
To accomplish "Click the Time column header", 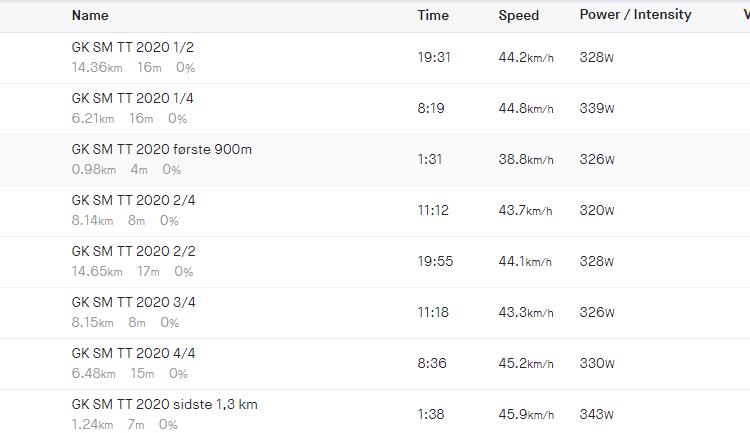I will (433, 15).
